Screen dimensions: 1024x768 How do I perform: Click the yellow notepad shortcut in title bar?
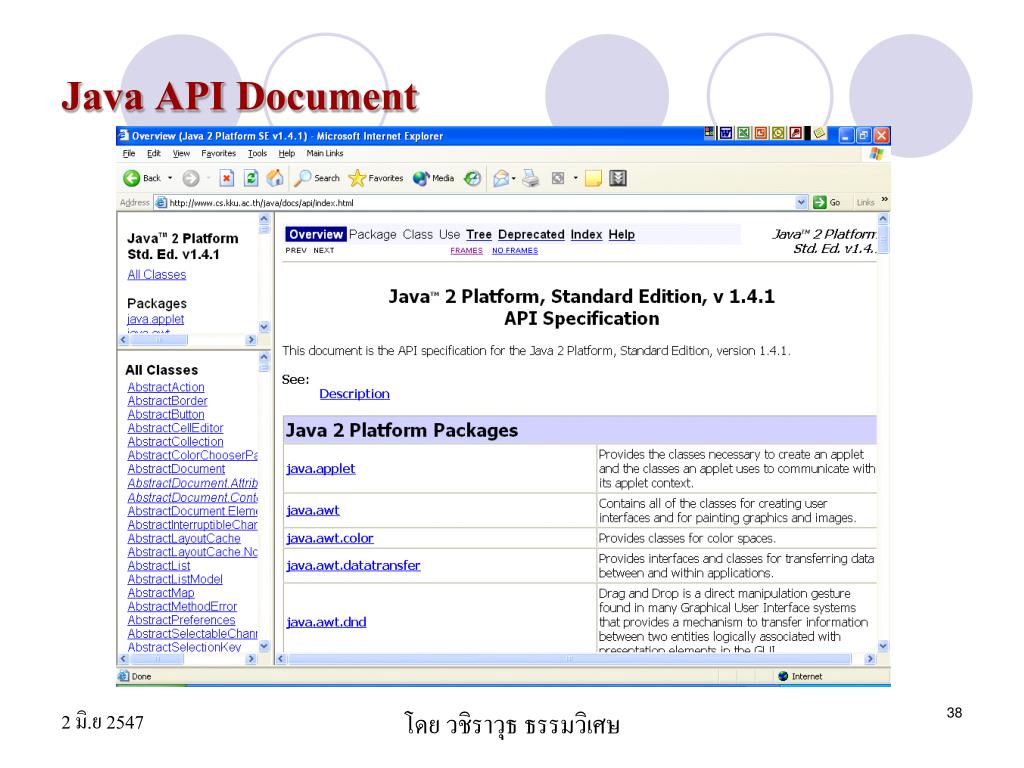(x=819, y=134)
